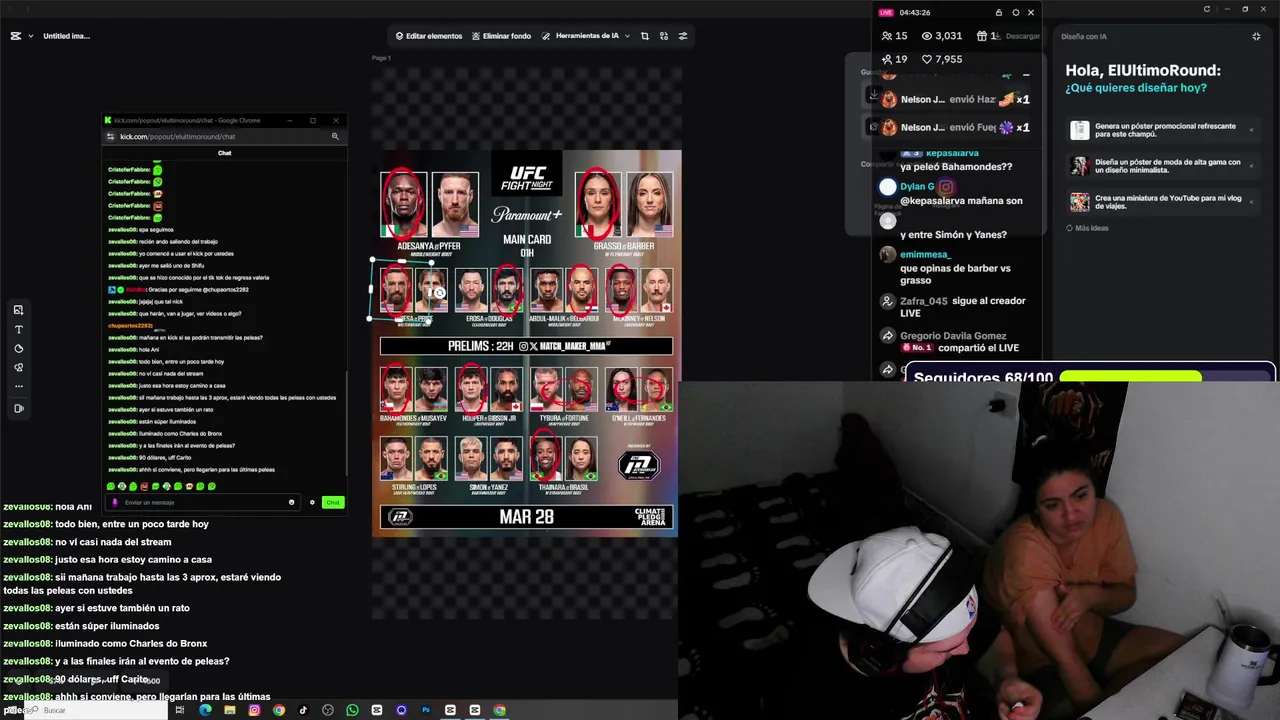The height and width of the screenshot is (720, 1280).
Task: Open File Explorer from the taskbar
Action: (x=230, y=710)
